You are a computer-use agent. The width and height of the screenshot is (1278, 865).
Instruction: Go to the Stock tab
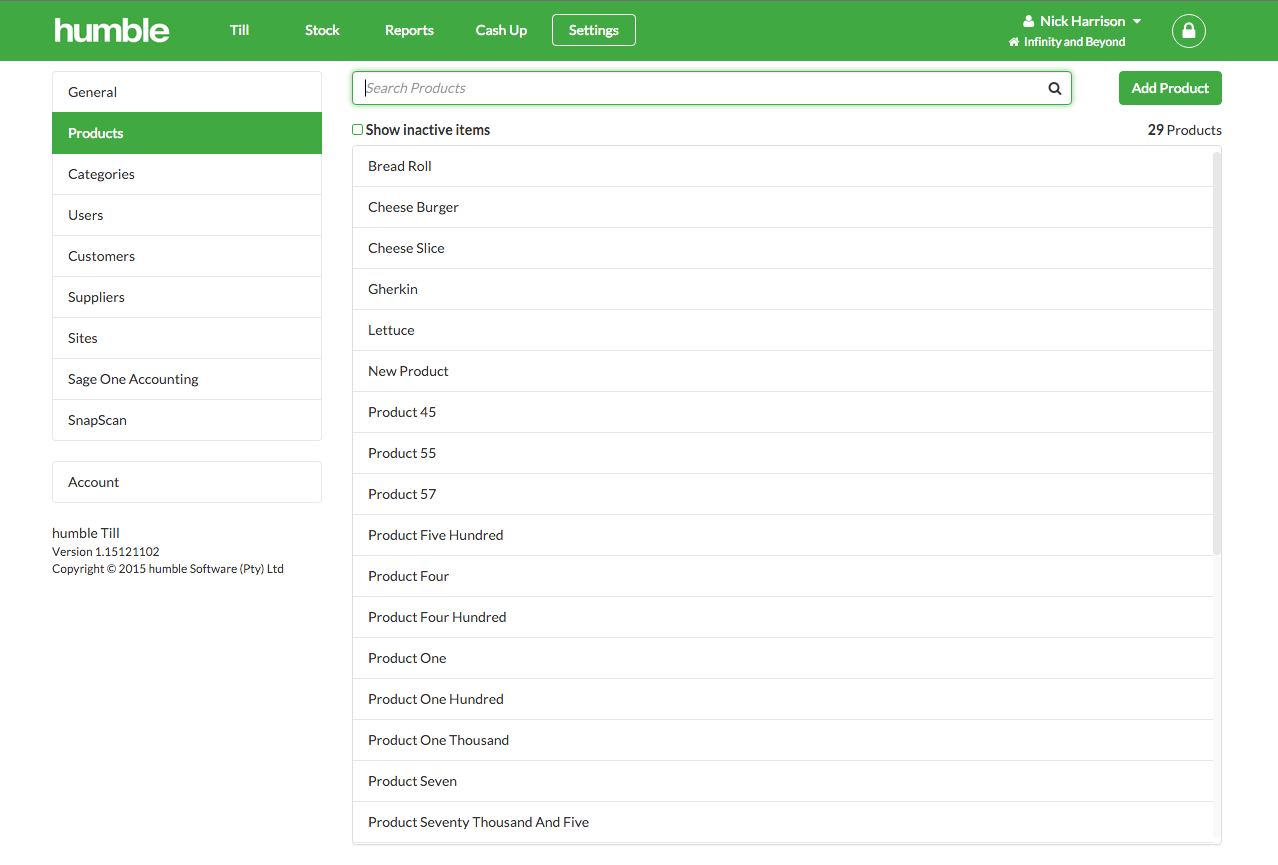click(x=322, y=30)
